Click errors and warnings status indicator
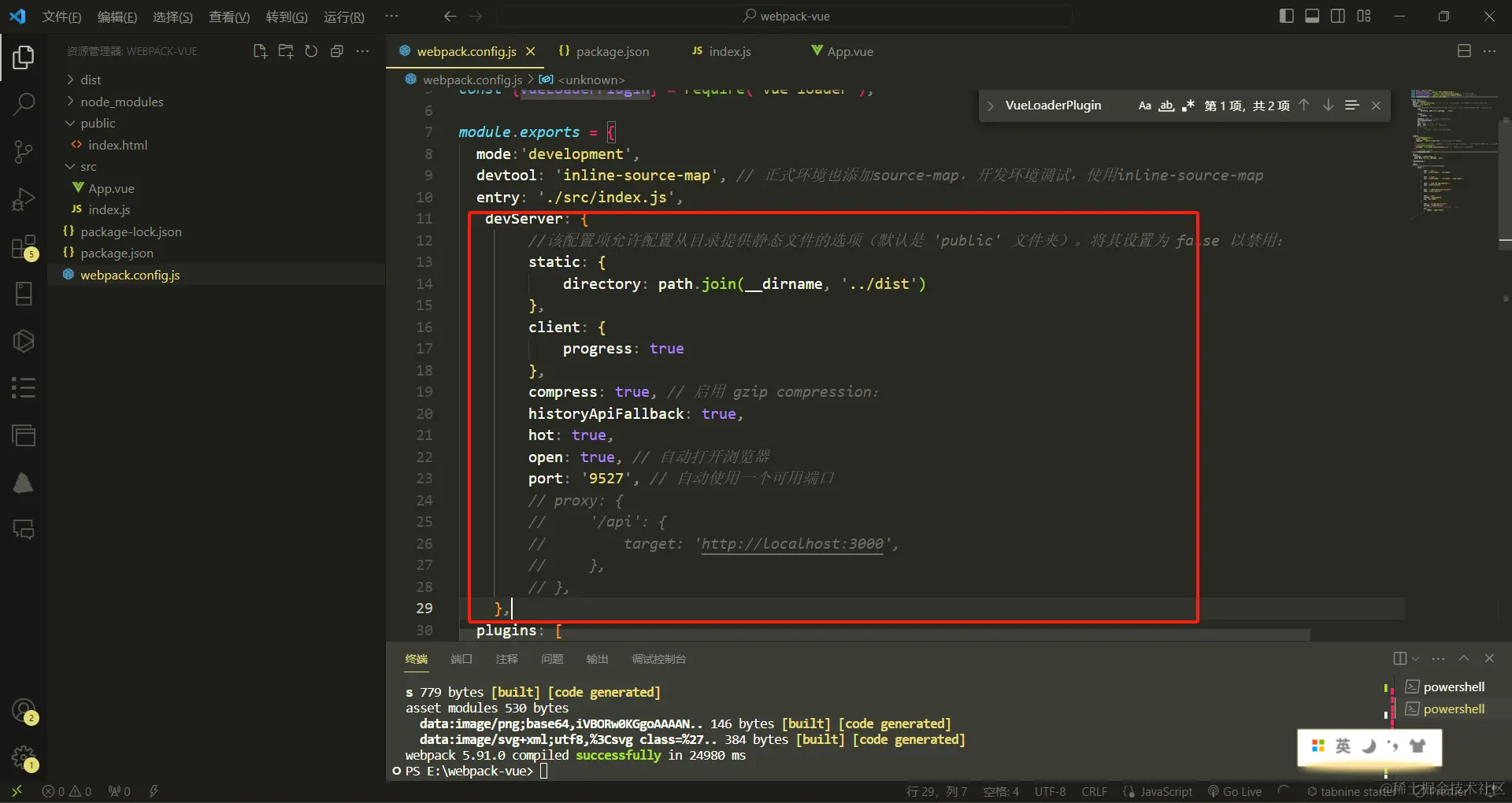This screenshot has height=803, width=1512. pyautogui.click(x=67, y=791)
